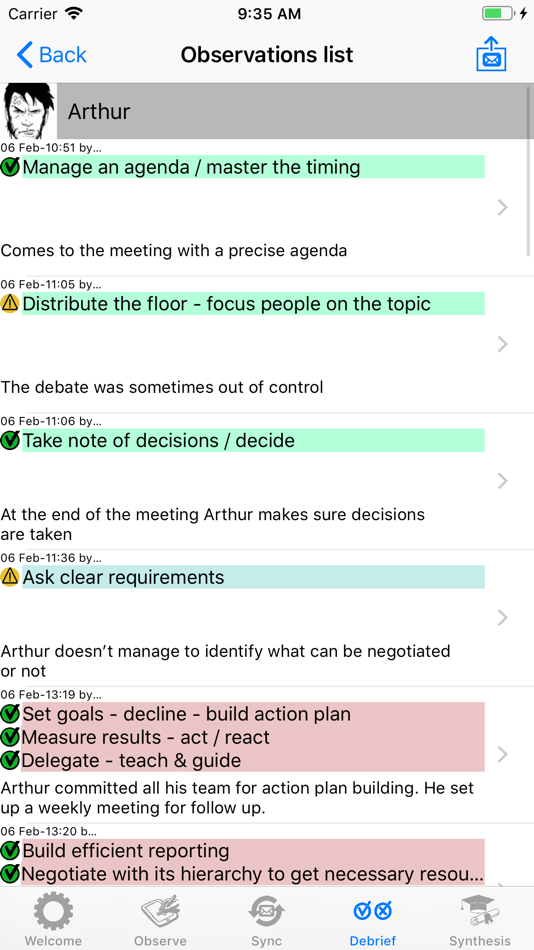
Task: Select the green Take note of decisions bar
Action: [253, 440]
